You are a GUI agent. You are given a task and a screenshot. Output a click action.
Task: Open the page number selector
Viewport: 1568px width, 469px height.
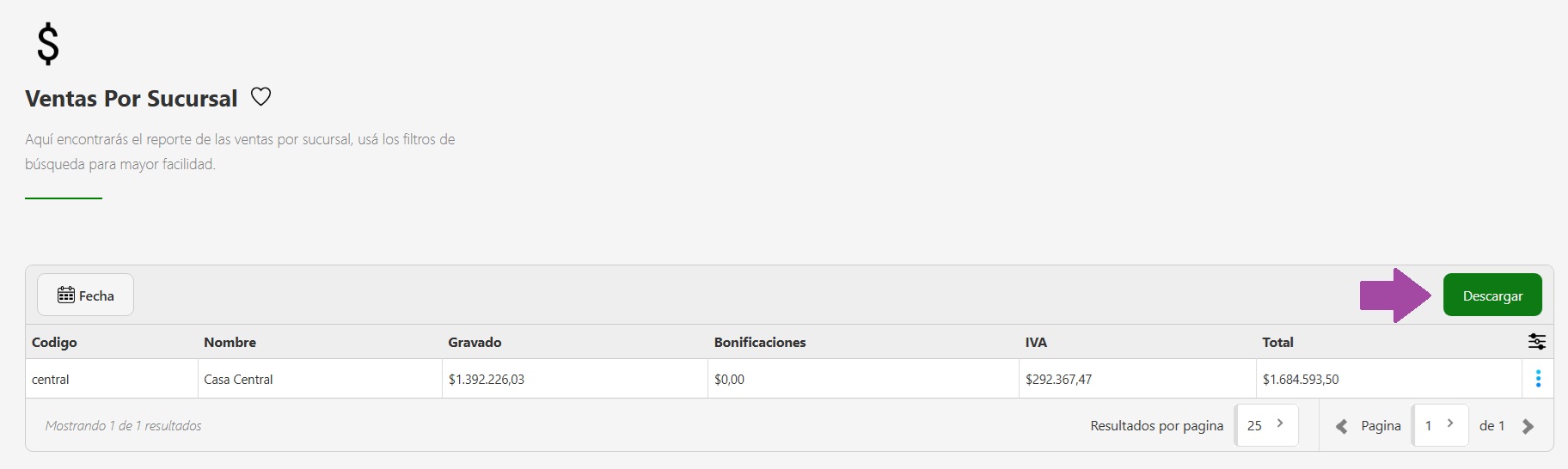coord(1439,425)
